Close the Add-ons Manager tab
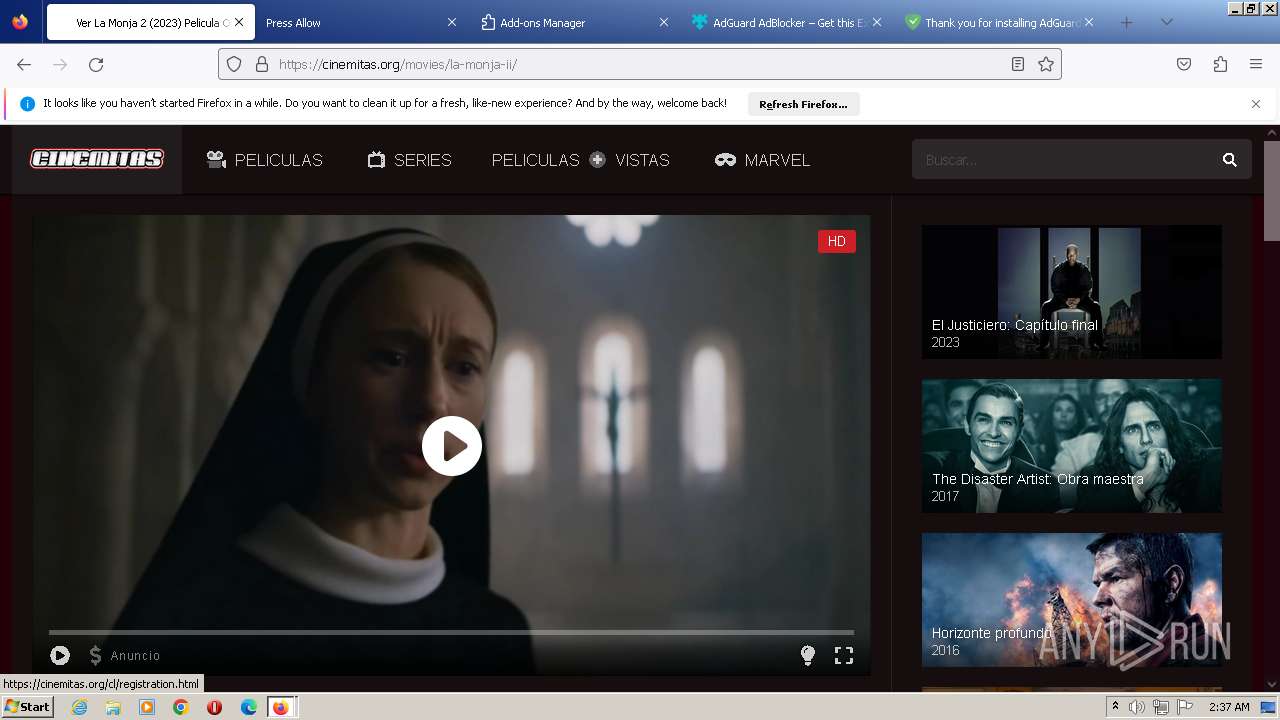The width and height of the screenshot is (1280, 720). [663, 22]
